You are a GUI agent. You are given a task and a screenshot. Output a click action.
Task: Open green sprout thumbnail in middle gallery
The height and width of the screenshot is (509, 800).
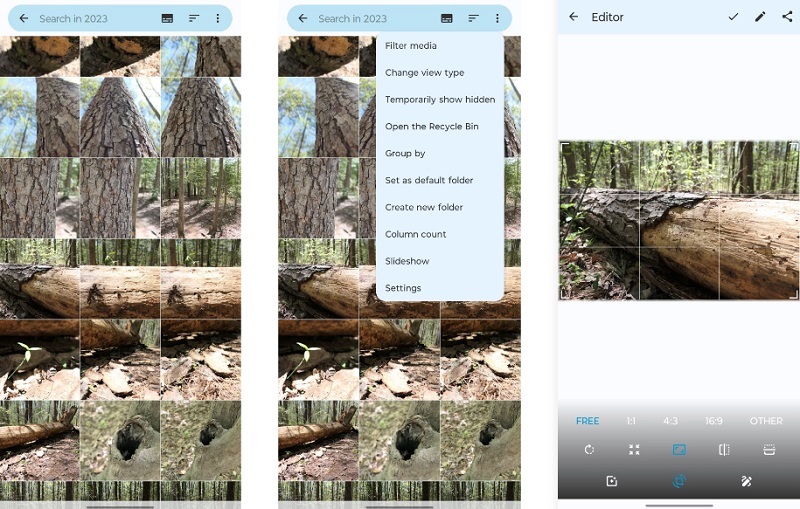coord(318,360)
